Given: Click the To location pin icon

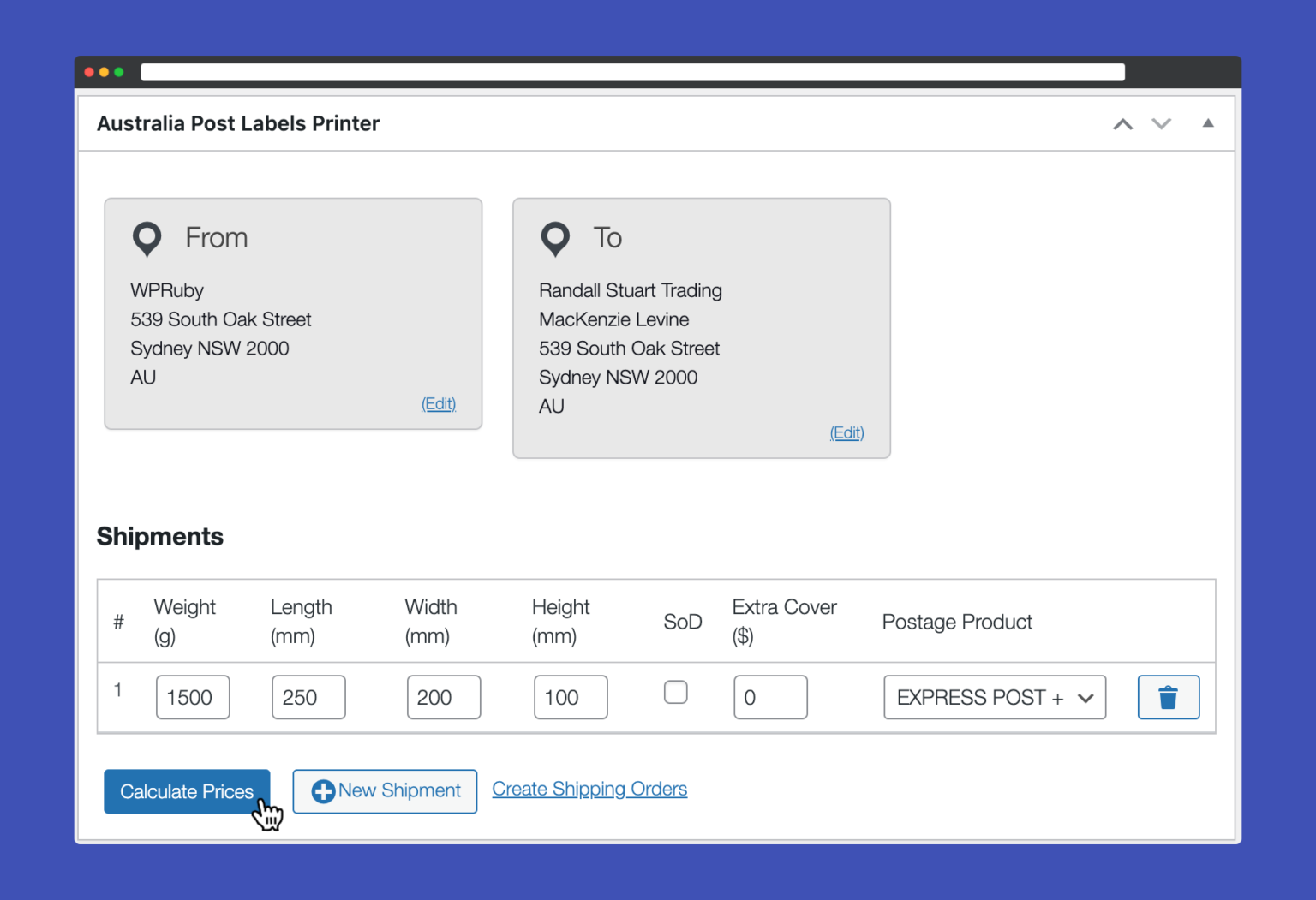Looking at the screenshot, I should tap(555, 239).
